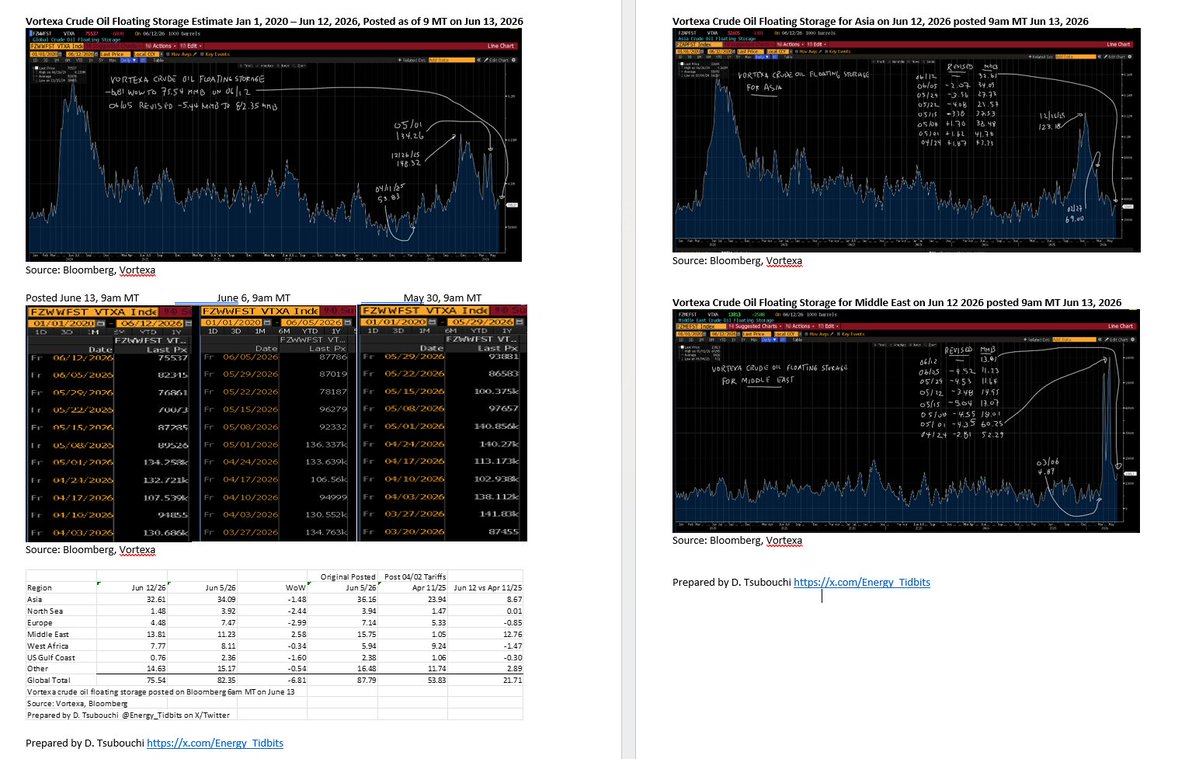
Task: Click the caption 'June 6, 9am MT'
Action: pos(254,298)
